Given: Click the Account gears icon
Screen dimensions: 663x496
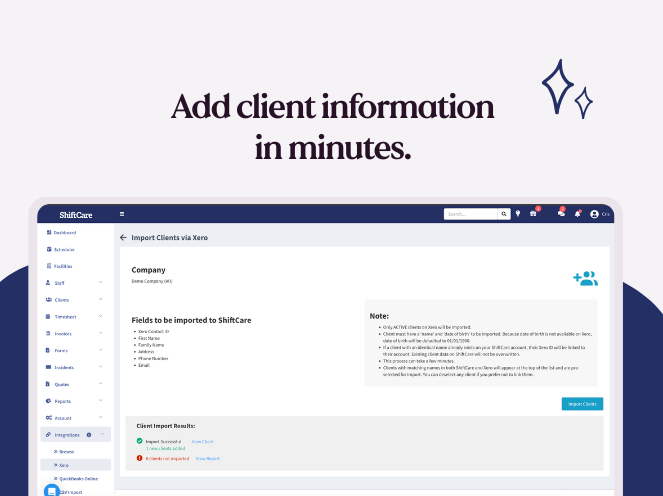Looking at the screenshot, I should coord(49,418).
